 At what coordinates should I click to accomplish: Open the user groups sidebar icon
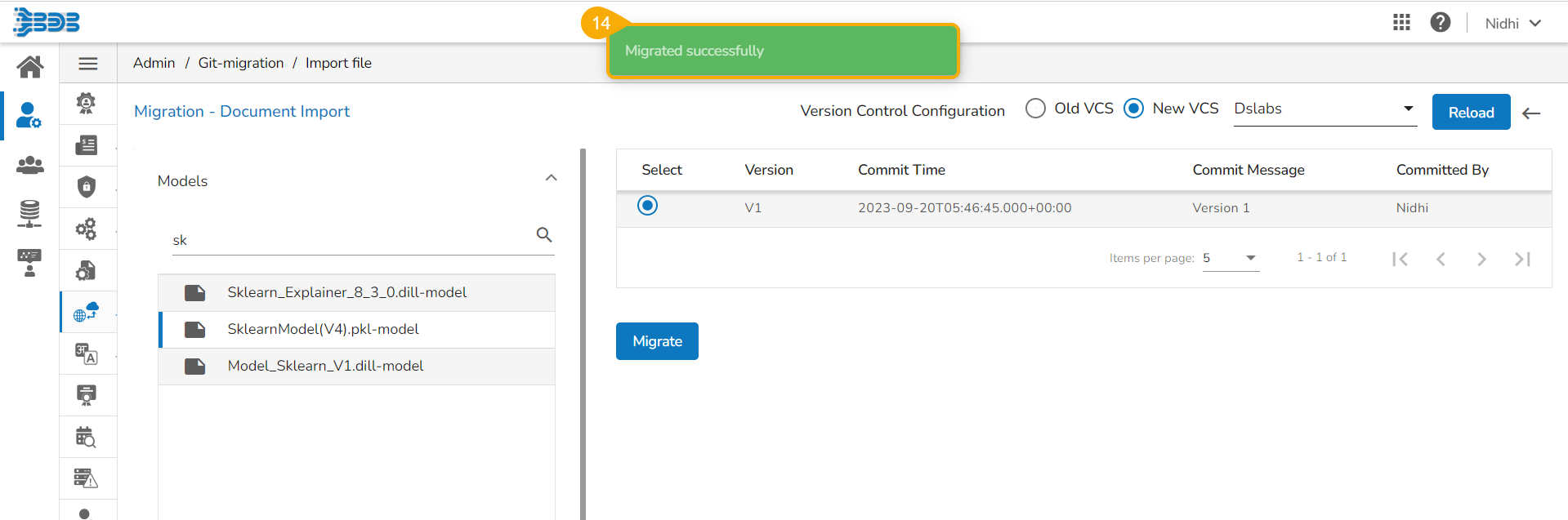(x=30, y=165)
